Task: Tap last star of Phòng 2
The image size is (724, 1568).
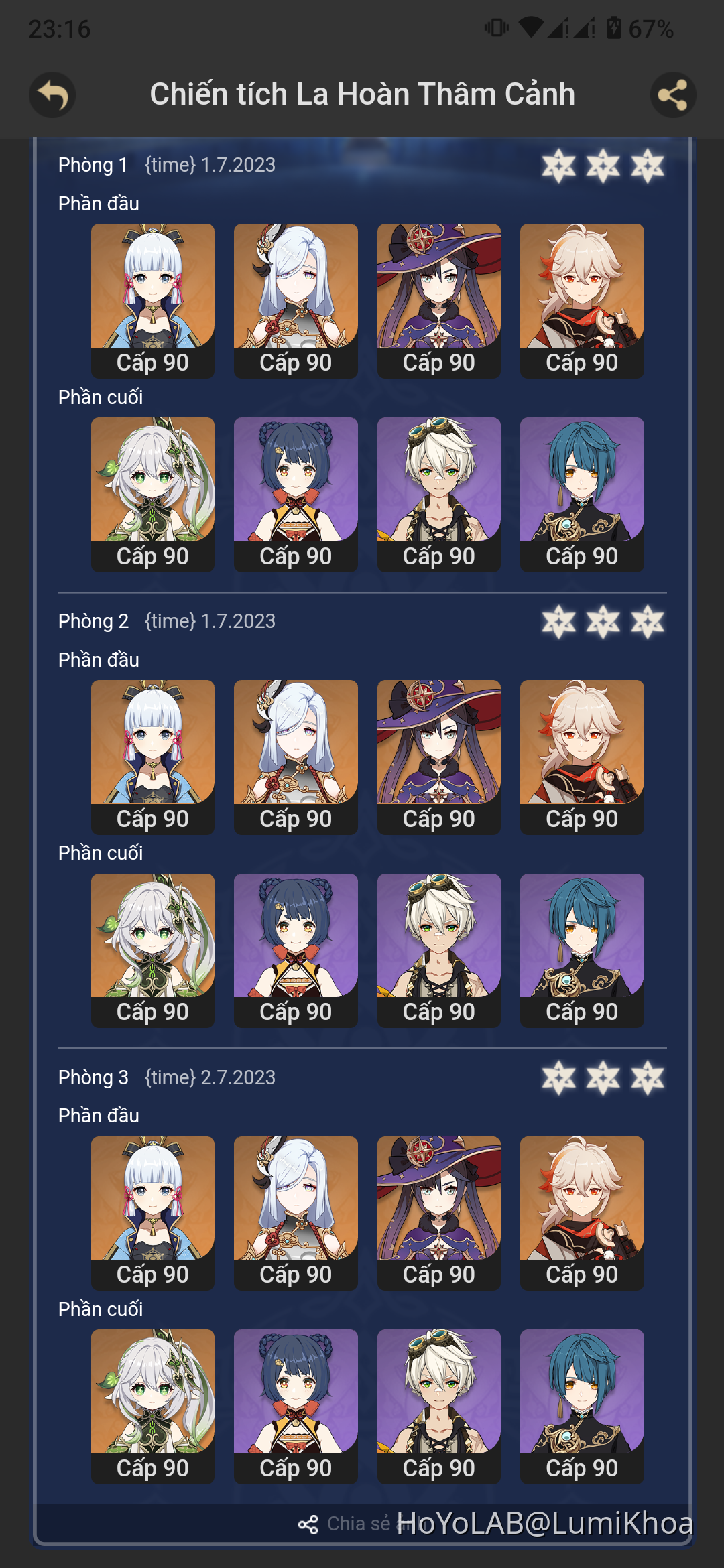Action: point(648,622)
